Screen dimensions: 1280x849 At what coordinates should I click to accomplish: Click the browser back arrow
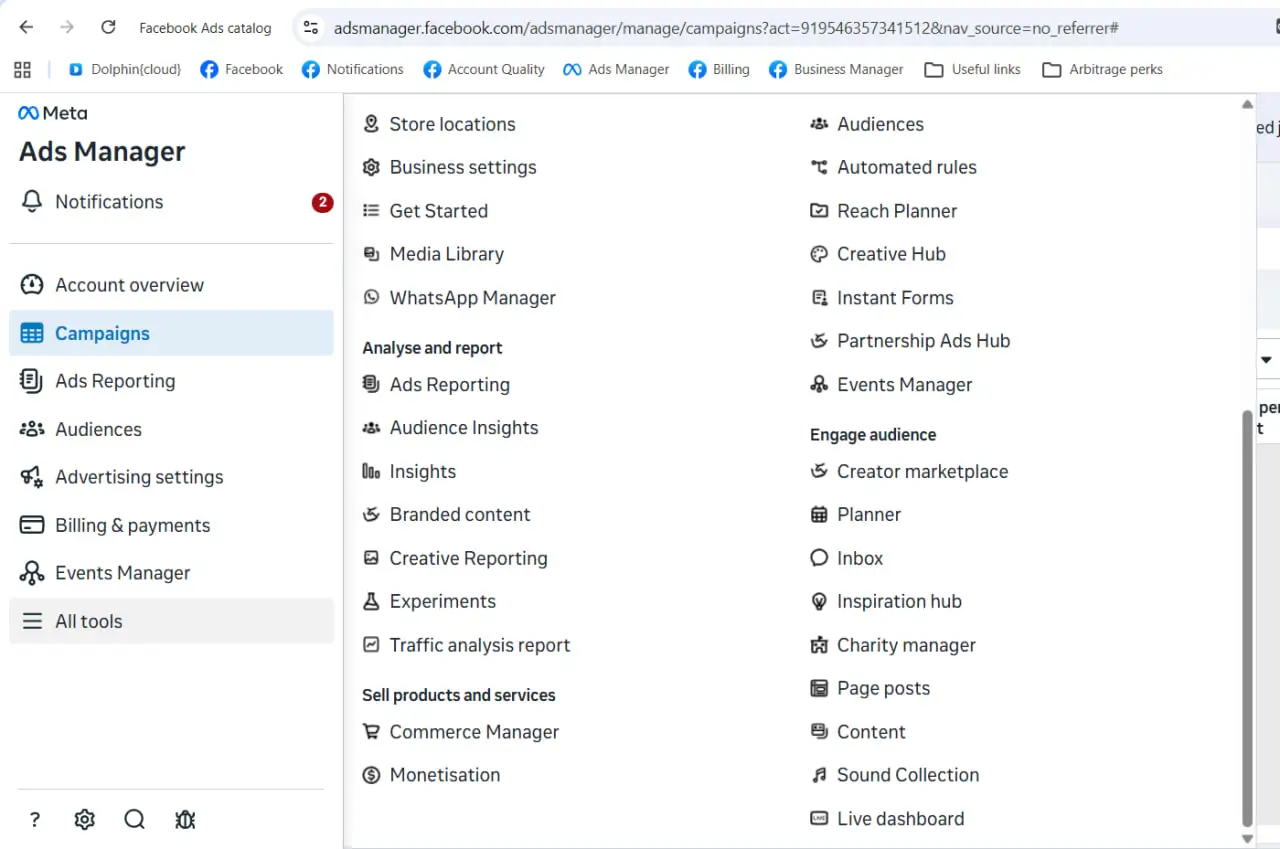pos(27,28)
